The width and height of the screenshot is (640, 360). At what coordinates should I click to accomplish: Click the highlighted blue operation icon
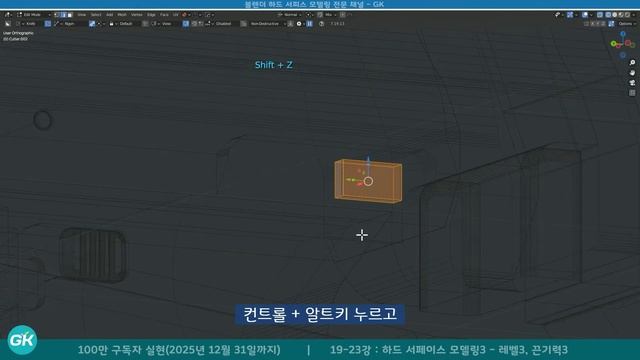(x=92, y=24)
